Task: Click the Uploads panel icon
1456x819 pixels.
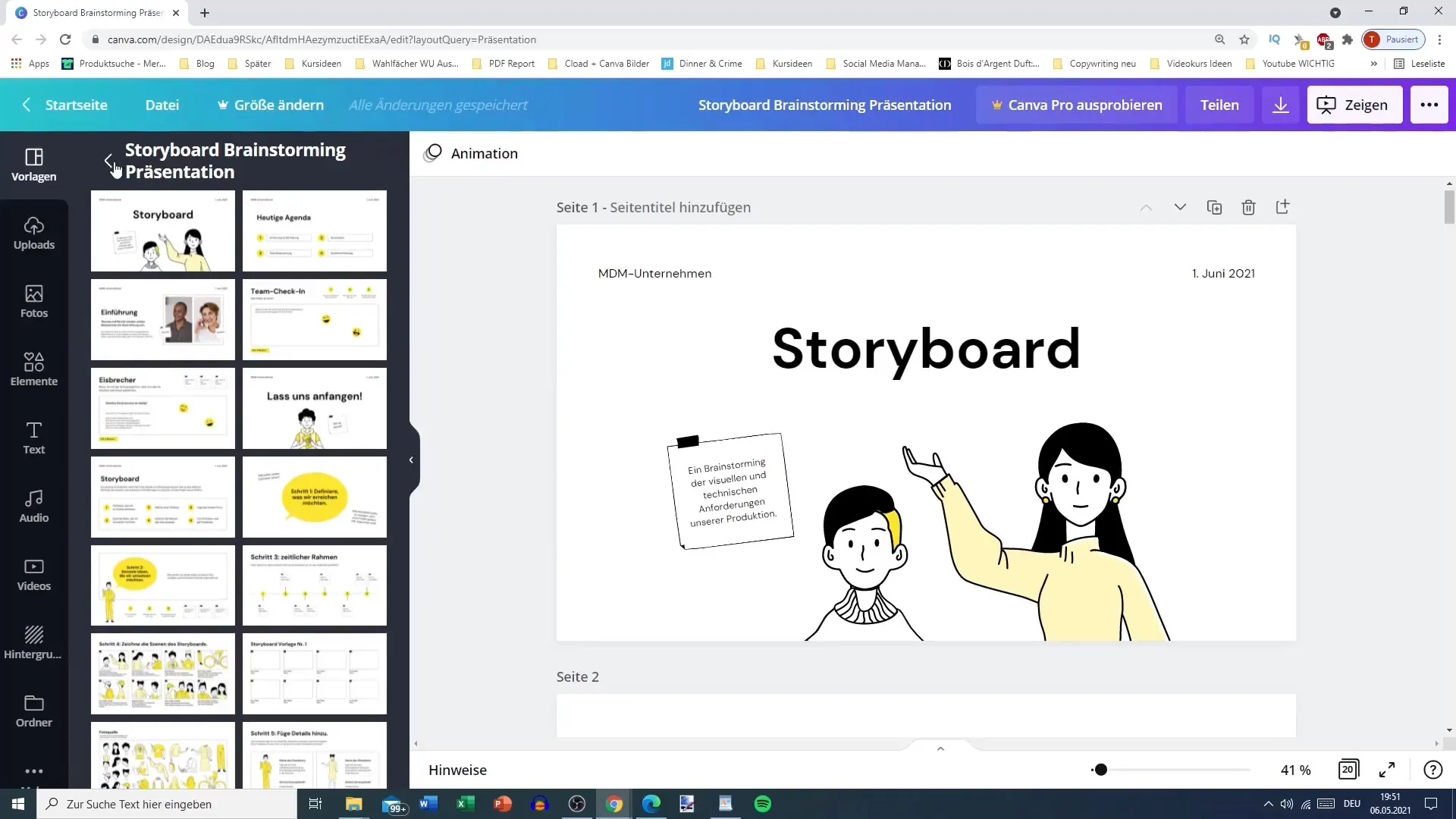Action: (34, 233)
